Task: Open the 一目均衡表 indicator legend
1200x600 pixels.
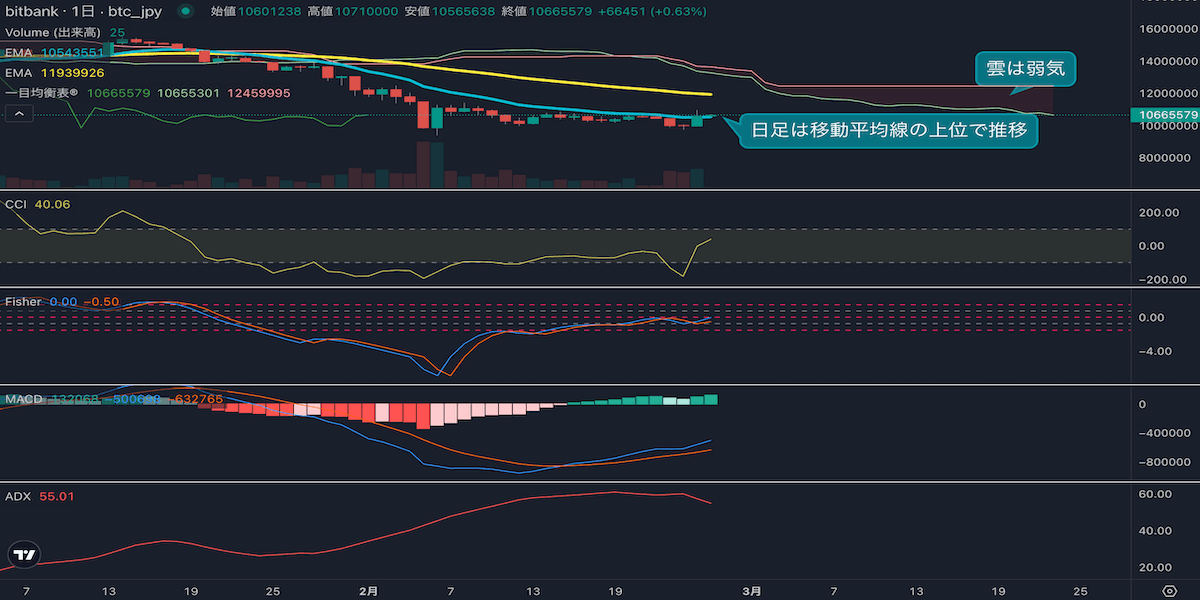Action: tap(45, 93)
